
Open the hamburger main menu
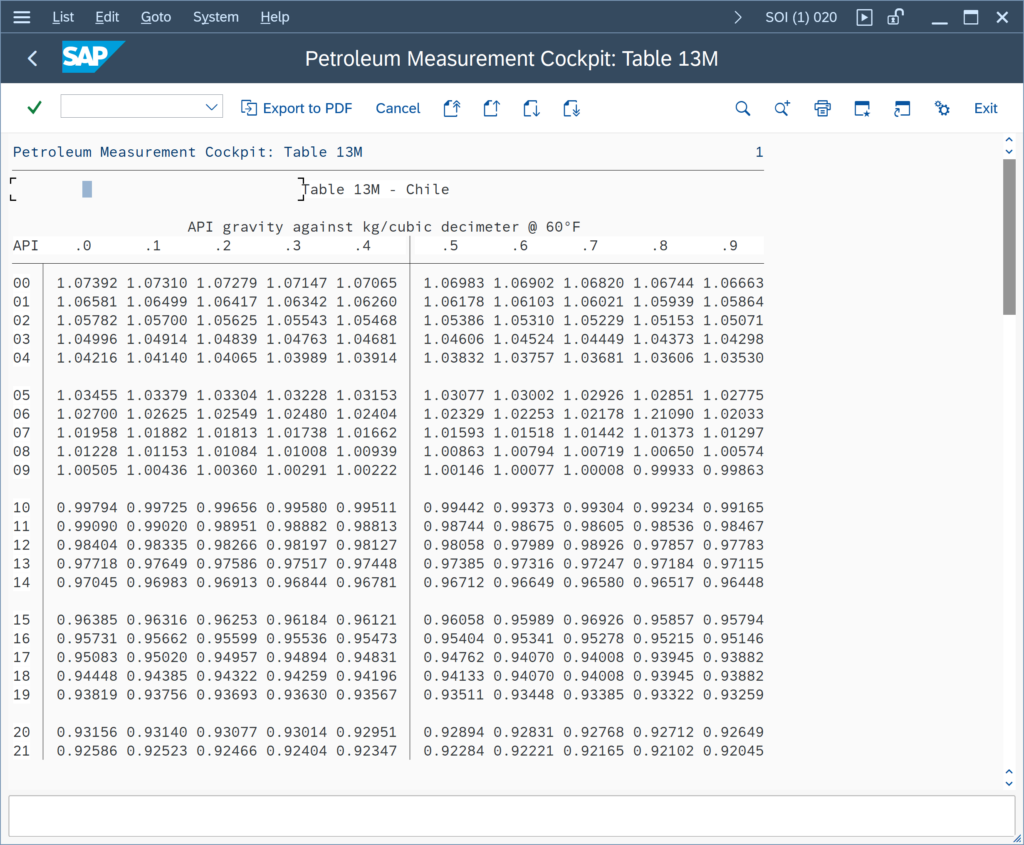point(22,17)
